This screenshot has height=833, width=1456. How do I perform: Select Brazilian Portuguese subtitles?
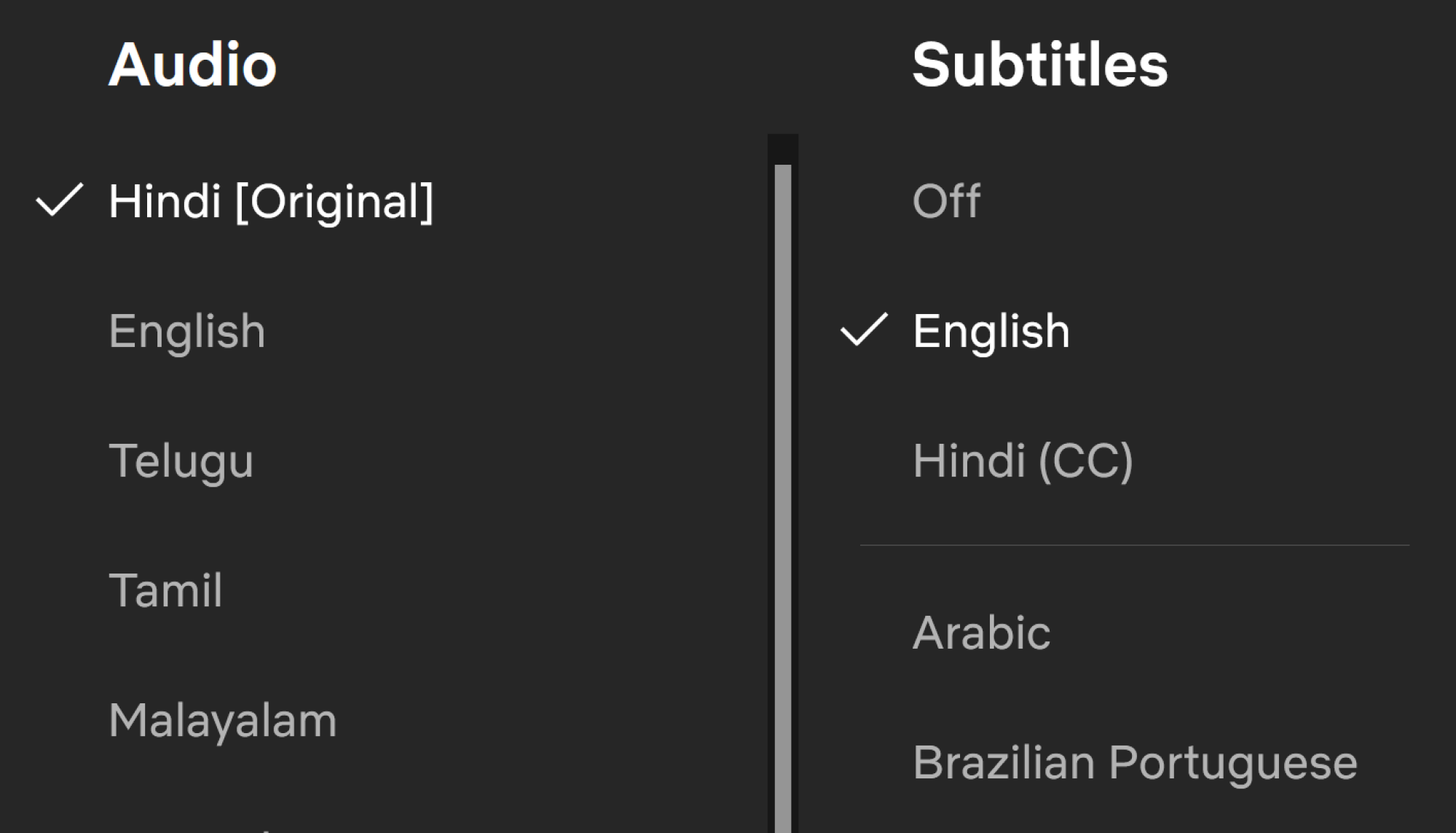tap(1135, 763)
